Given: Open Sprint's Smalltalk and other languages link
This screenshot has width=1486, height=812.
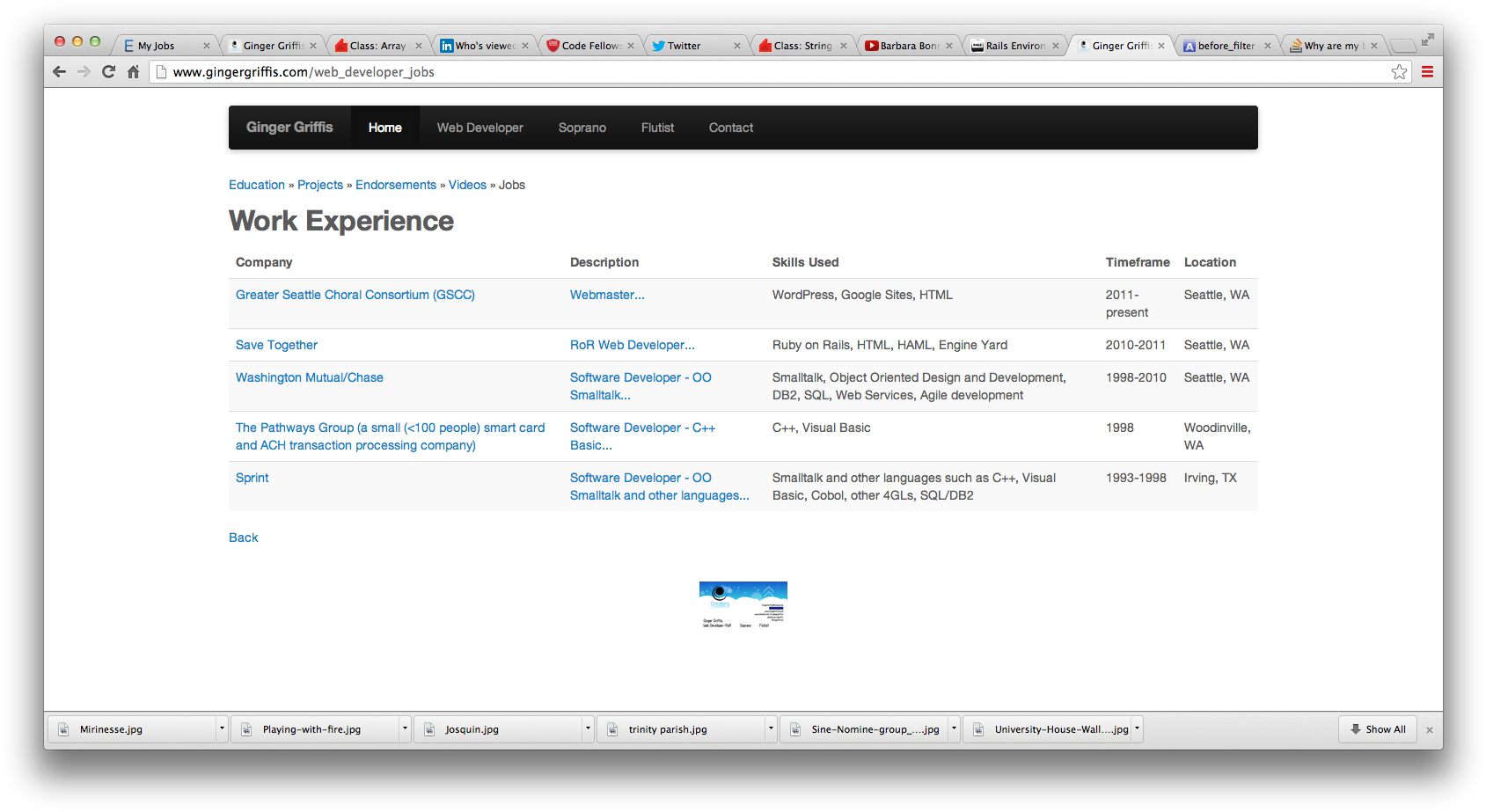Looking at the screenshot, I should click(660, 486).
